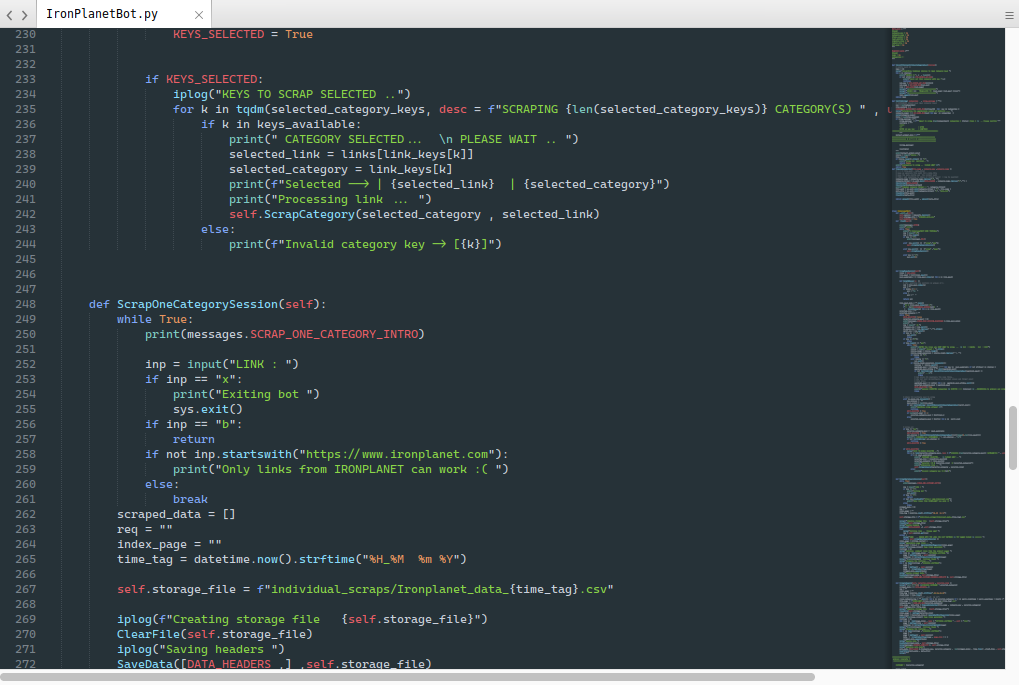Viewport: 1019px width, 685px height.
Task: Click line number 233 in the gutter
Action: tap(24, 79)
